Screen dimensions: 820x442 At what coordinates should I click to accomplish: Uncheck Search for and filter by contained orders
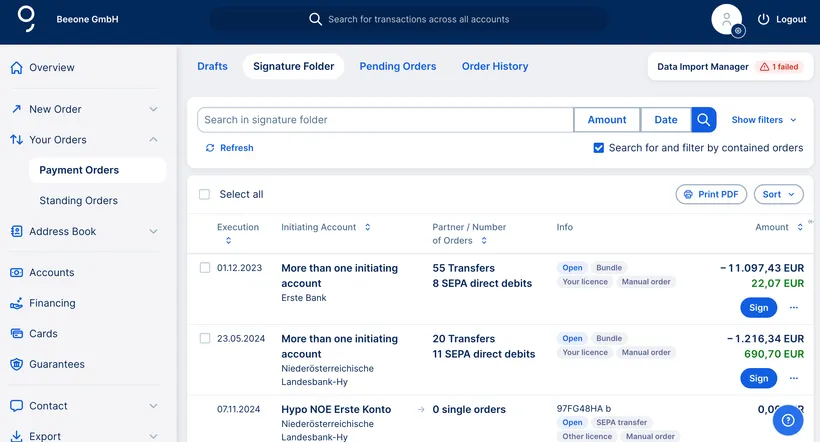(598, 148)
